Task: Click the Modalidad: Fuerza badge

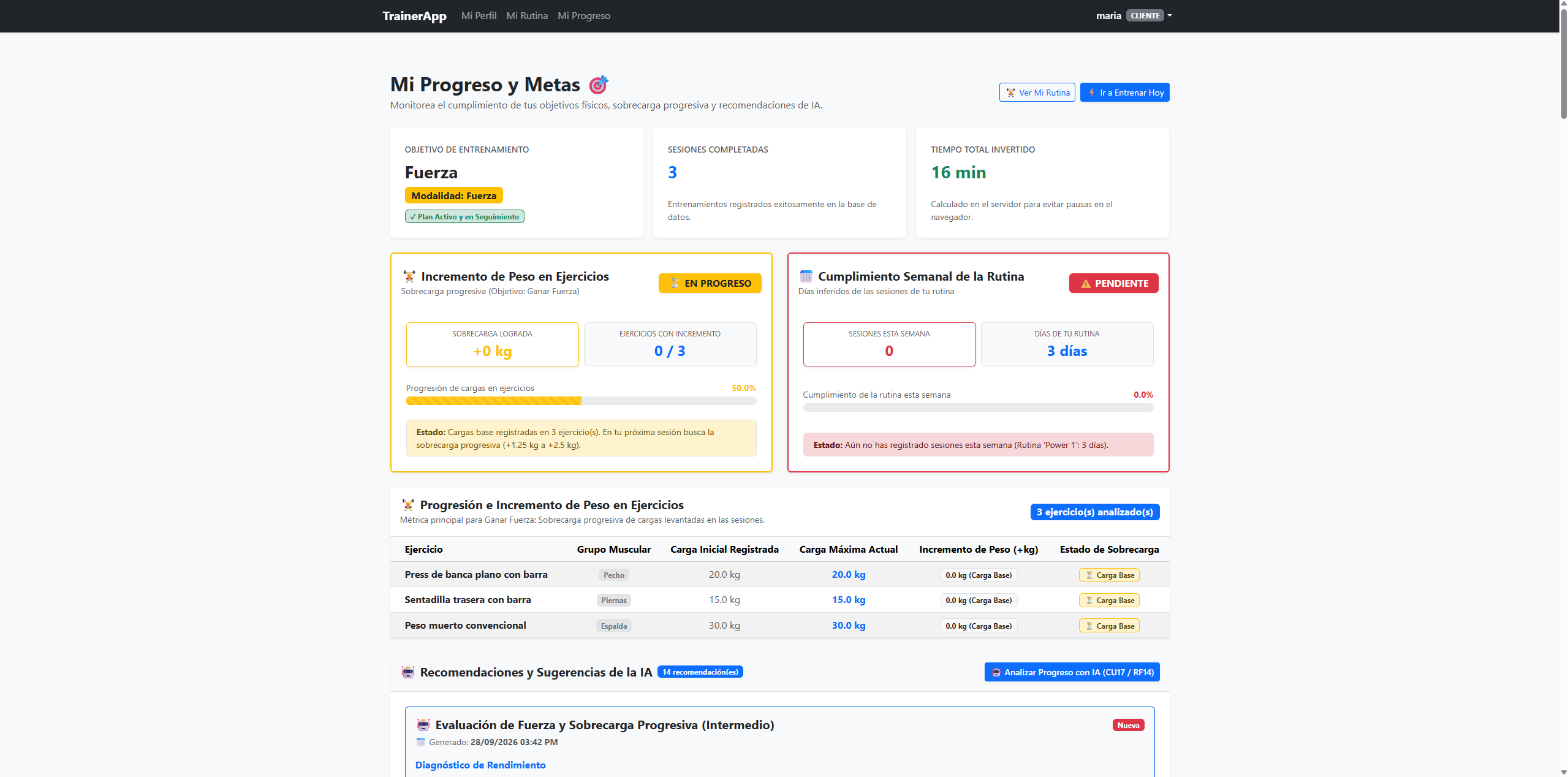Action: pos(453,195)
